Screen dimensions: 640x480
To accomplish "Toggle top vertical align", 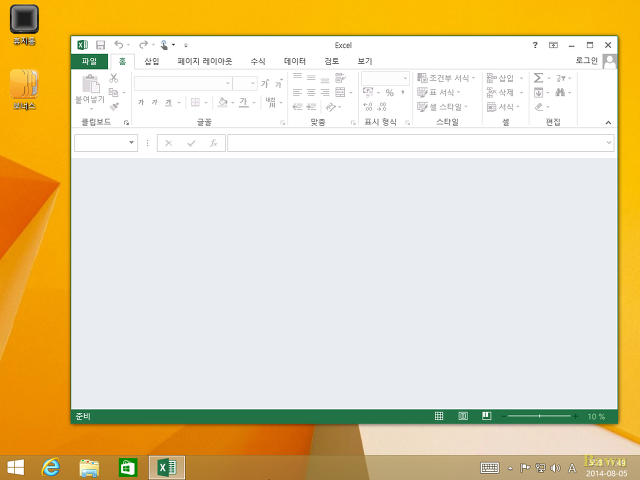I will click(298, 77).
